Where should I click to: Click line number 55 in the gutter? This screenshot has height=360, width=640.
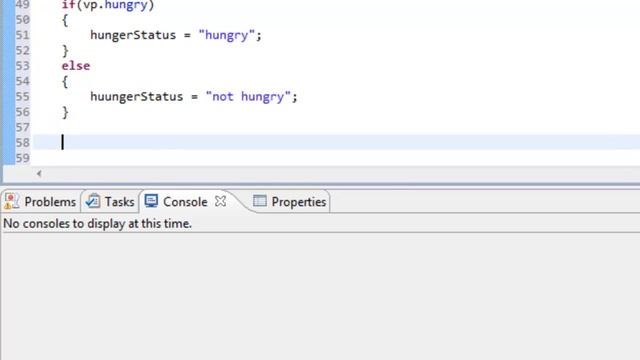tap(22, 97)
